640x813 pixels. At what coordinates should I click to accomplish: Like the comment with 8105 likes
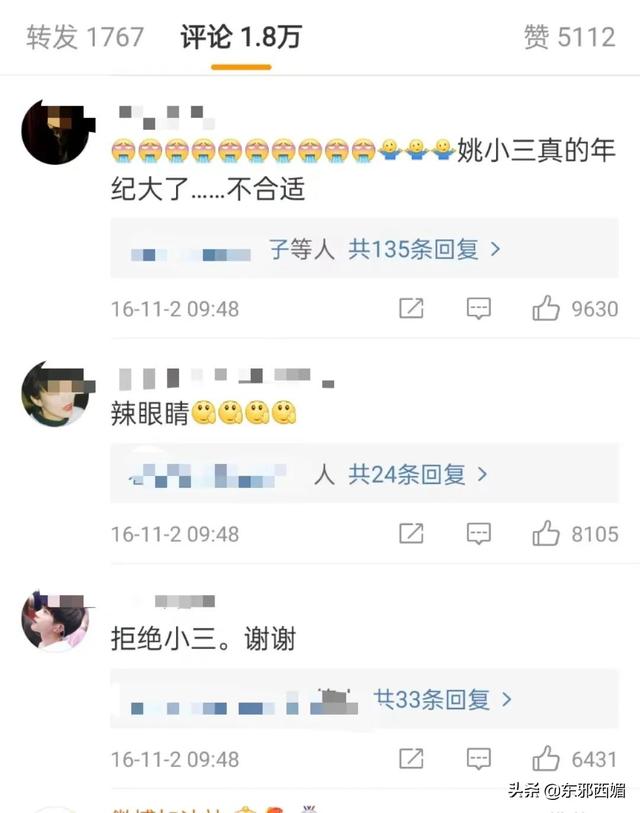click(546, 533)
